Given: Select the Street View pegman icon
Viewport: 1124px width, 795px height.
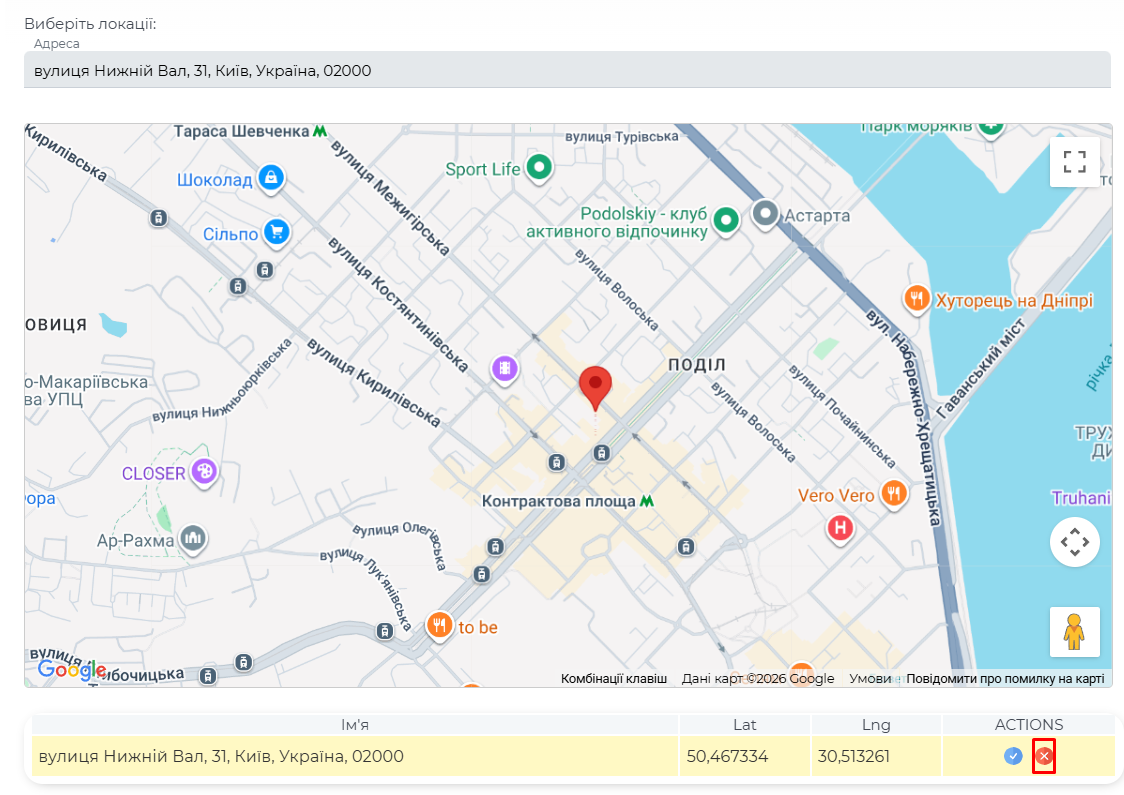Looking at the screenshot, I should 1074,632.
